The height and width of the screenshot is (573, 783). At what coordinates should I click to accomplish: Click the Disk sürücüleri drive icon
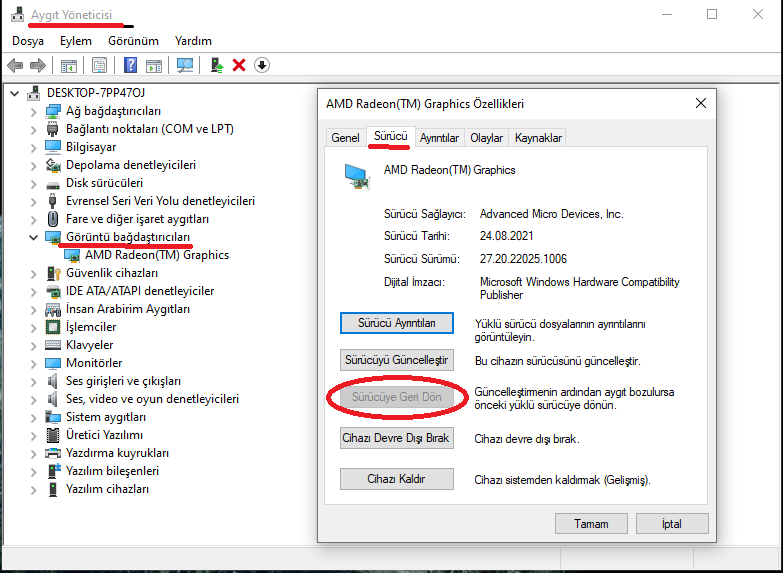53,184
